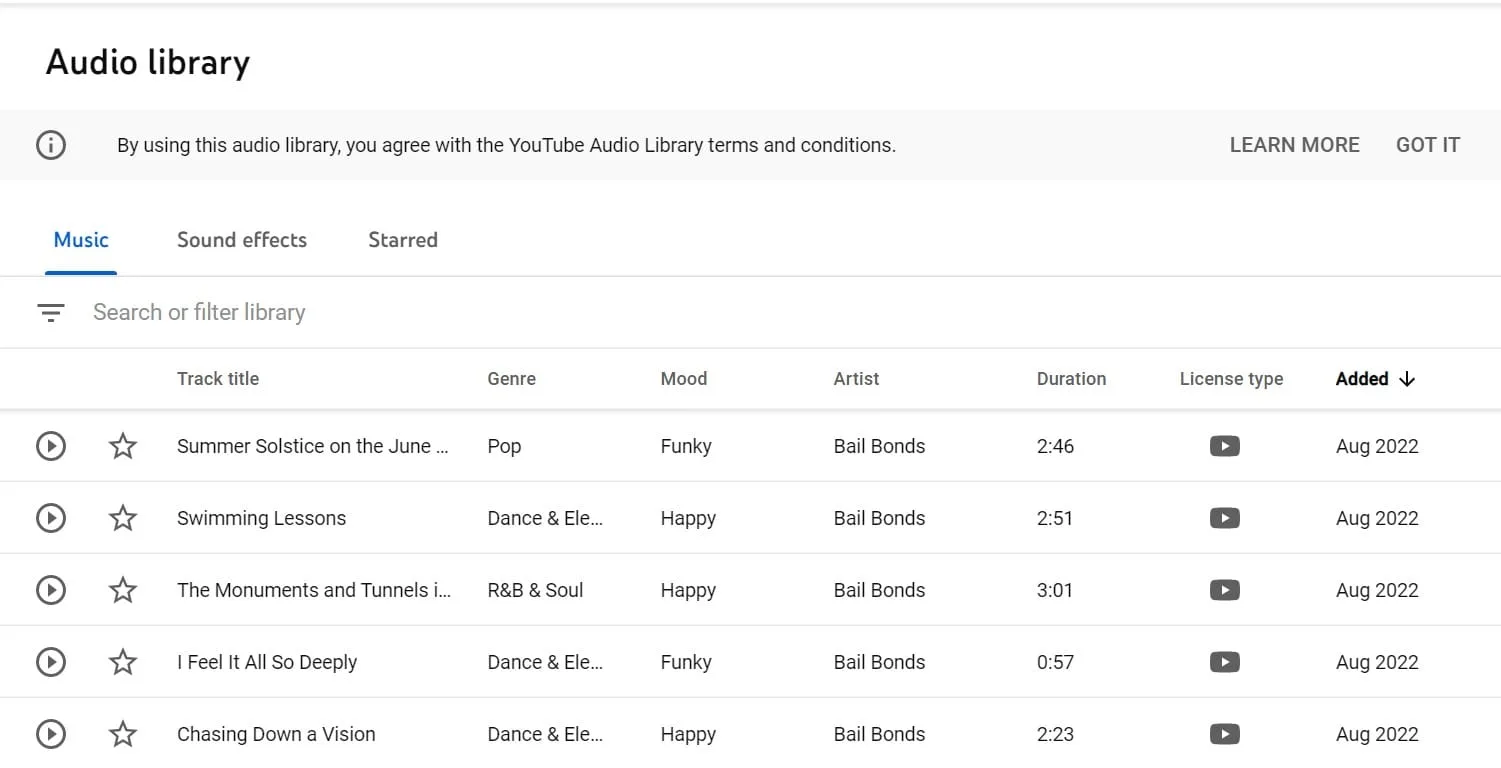Click YouTube license icon for The Monuments
The image size is (1501, 768).
click(x=1225, y=590)
